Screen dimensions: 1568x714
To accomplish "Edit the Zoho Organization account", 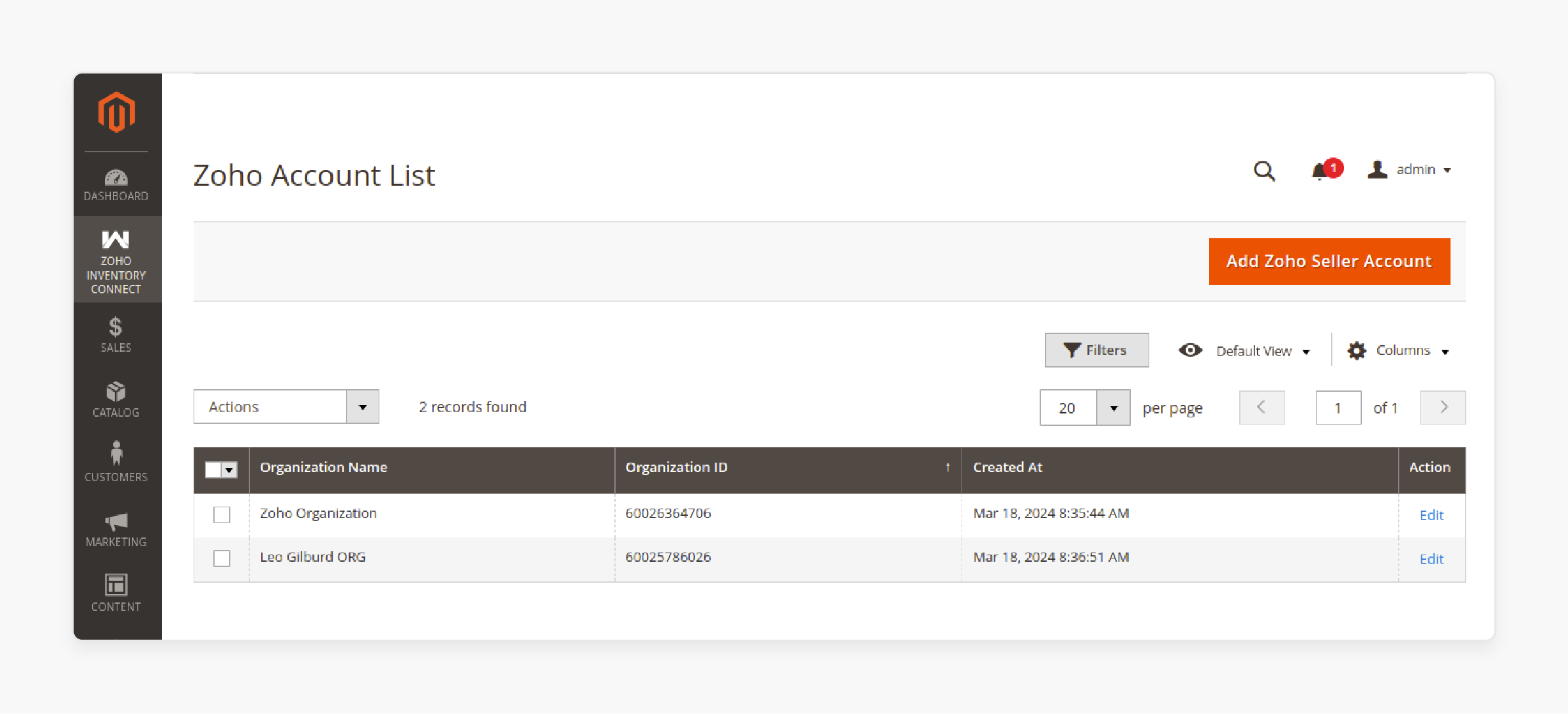I will [x=1431, y=515].
